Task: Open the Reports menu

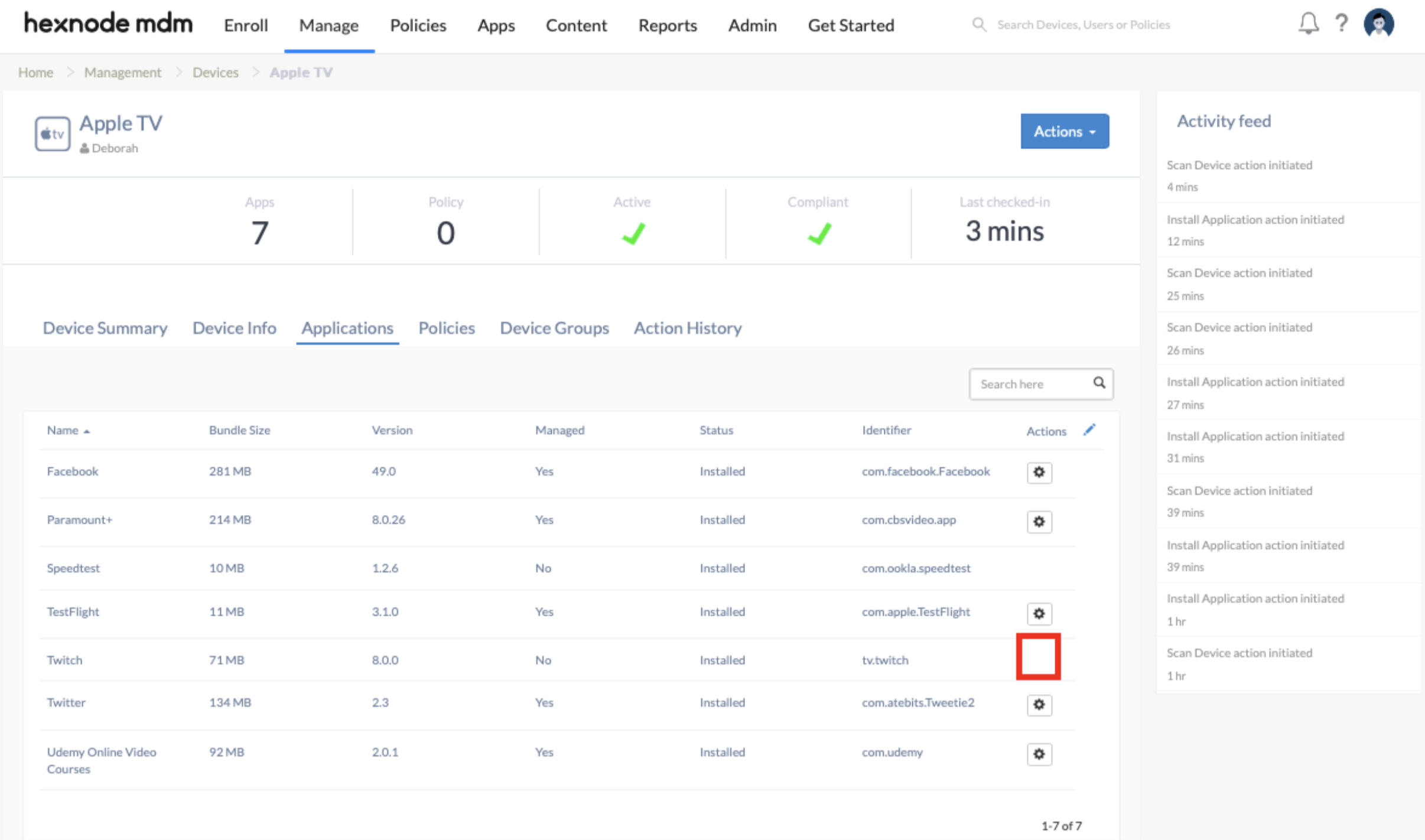Action: click(668, 25)
